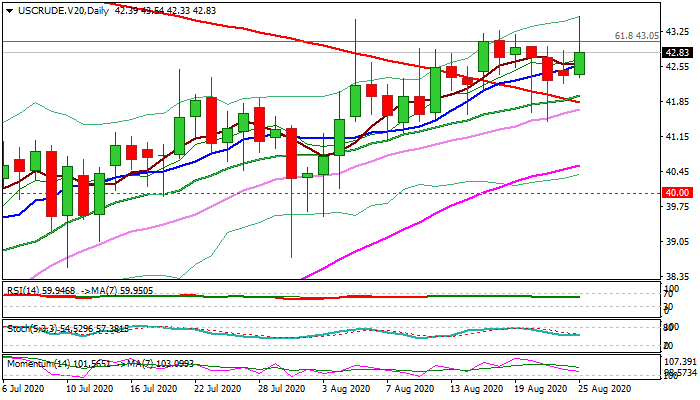Click the 22 Jul 2020 date label

pos(218,389)
